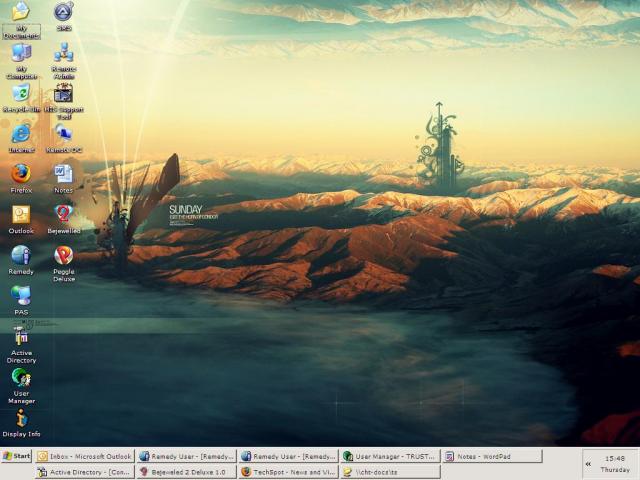This screenshot has width=640, height=480.
Task: Select the Remote DC shortcut
Action: (64, 138)
